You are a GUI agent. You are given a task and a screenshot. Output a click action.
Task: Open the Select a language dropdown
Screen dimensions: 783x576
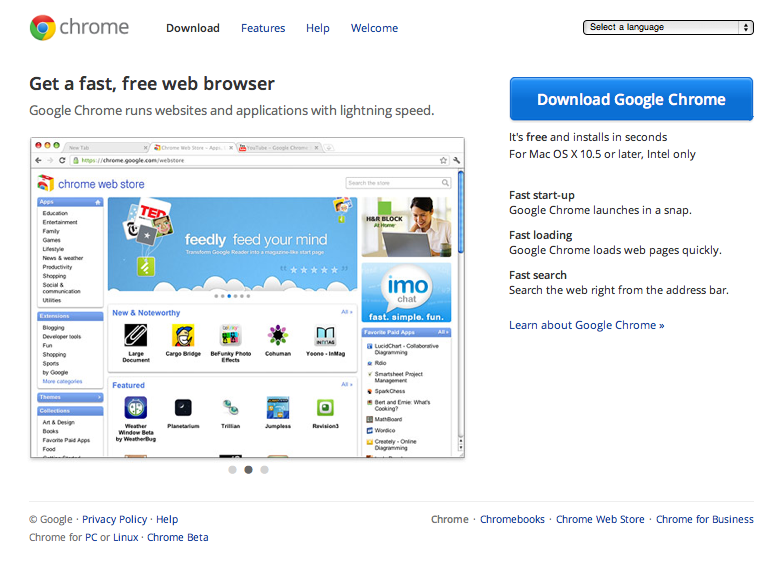(668, 27)
